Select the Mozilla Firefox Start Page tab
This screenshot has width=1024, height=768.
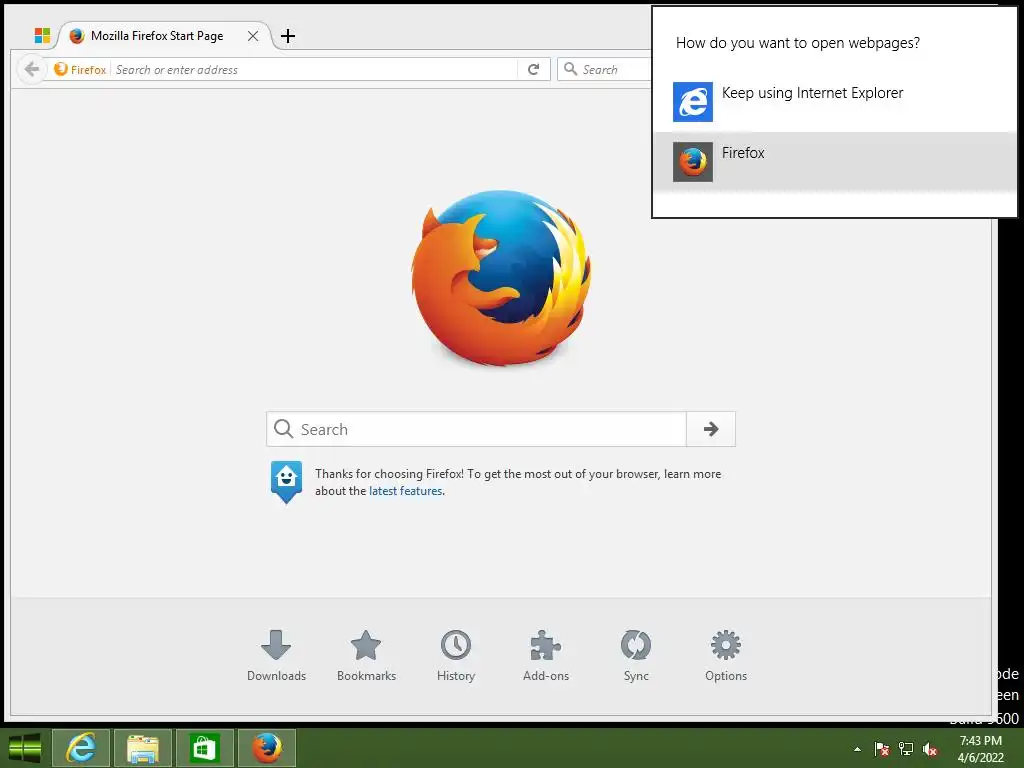163,36
